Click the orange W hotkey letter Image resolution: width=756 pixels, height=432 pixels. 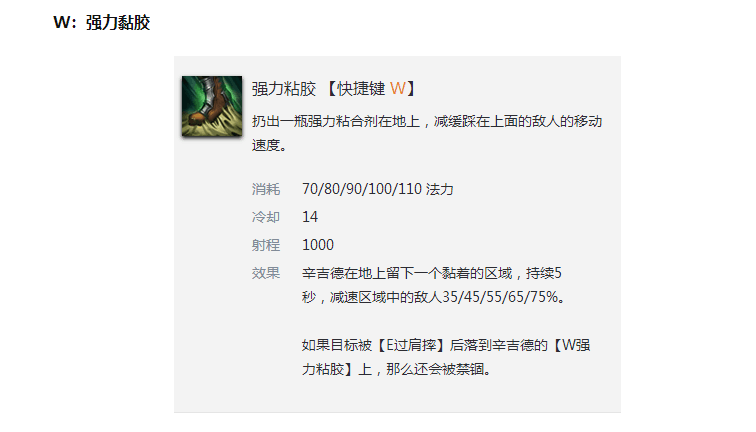[x=397, y=89]
